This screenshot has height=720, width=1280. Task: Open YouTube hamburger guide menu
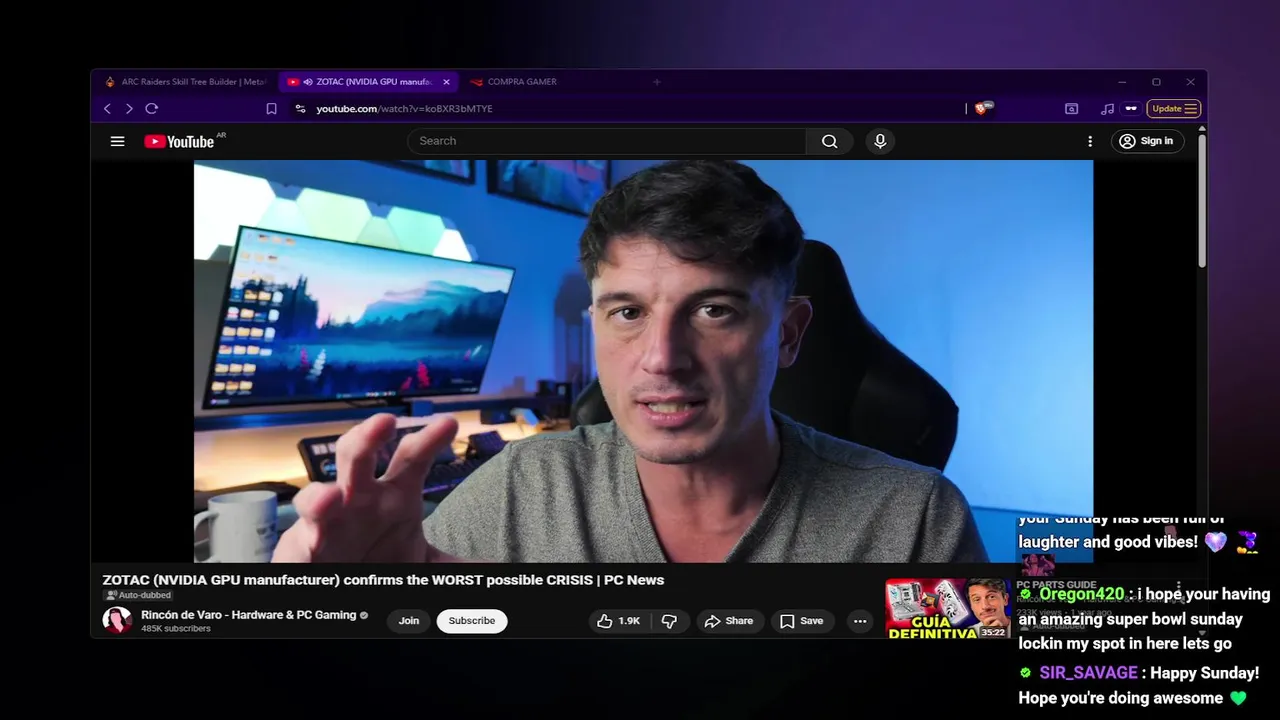pyautogui.click(x=117, y=141)
